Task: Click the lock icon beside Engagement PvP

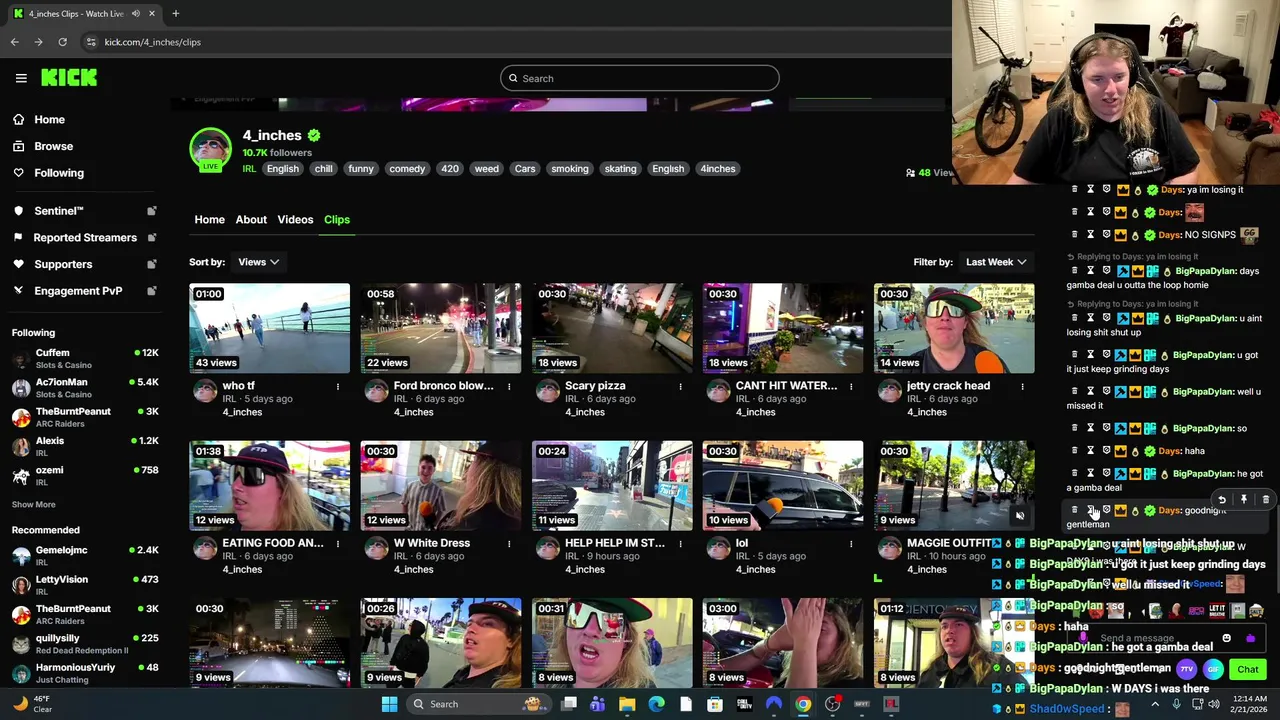Action: click(x=152, y=291)
